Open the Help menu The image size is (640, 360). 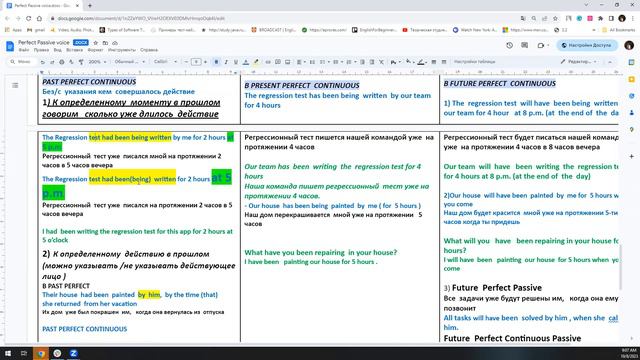click(x=149, y=50)
